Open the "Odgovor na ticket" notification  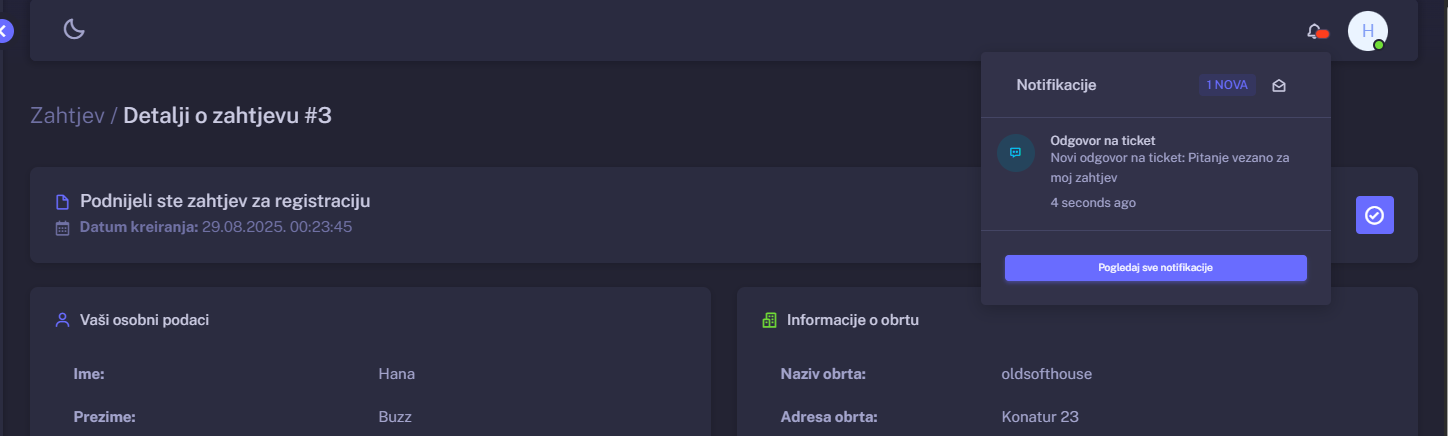1102,141
